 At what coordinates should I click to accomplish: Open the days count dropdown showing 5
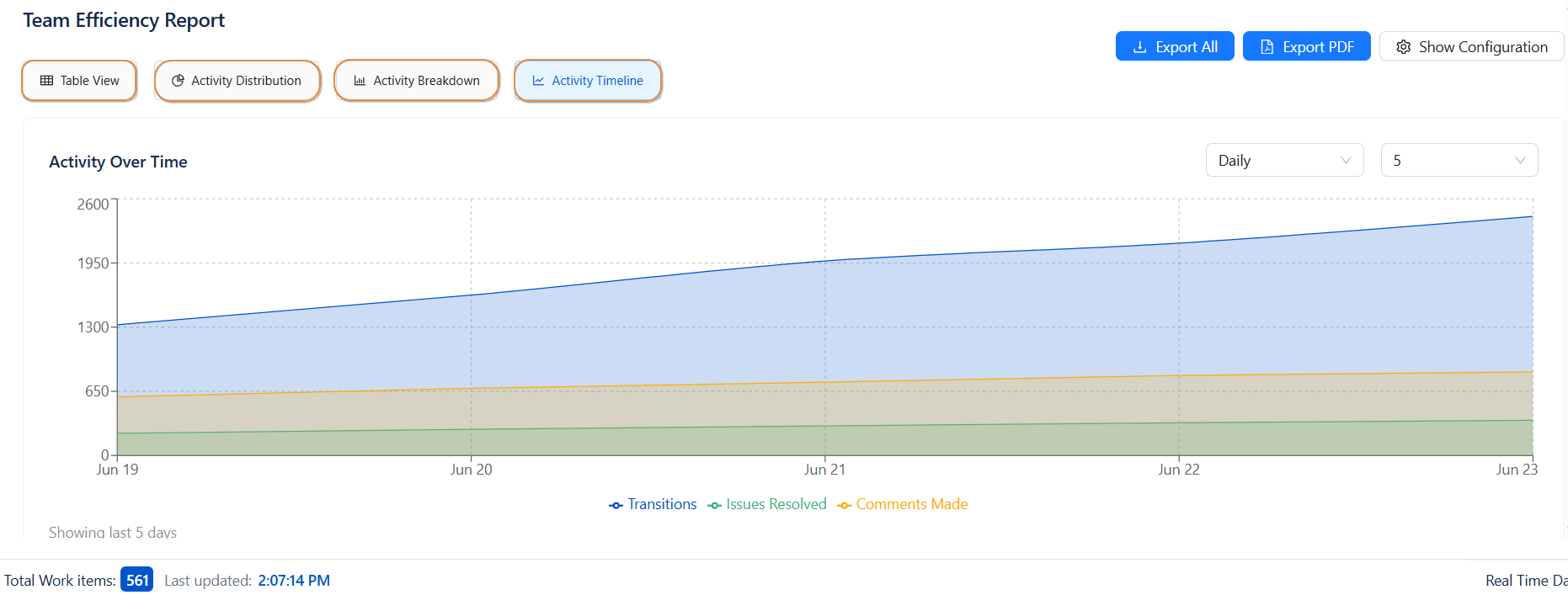(x=1459, y=161)
